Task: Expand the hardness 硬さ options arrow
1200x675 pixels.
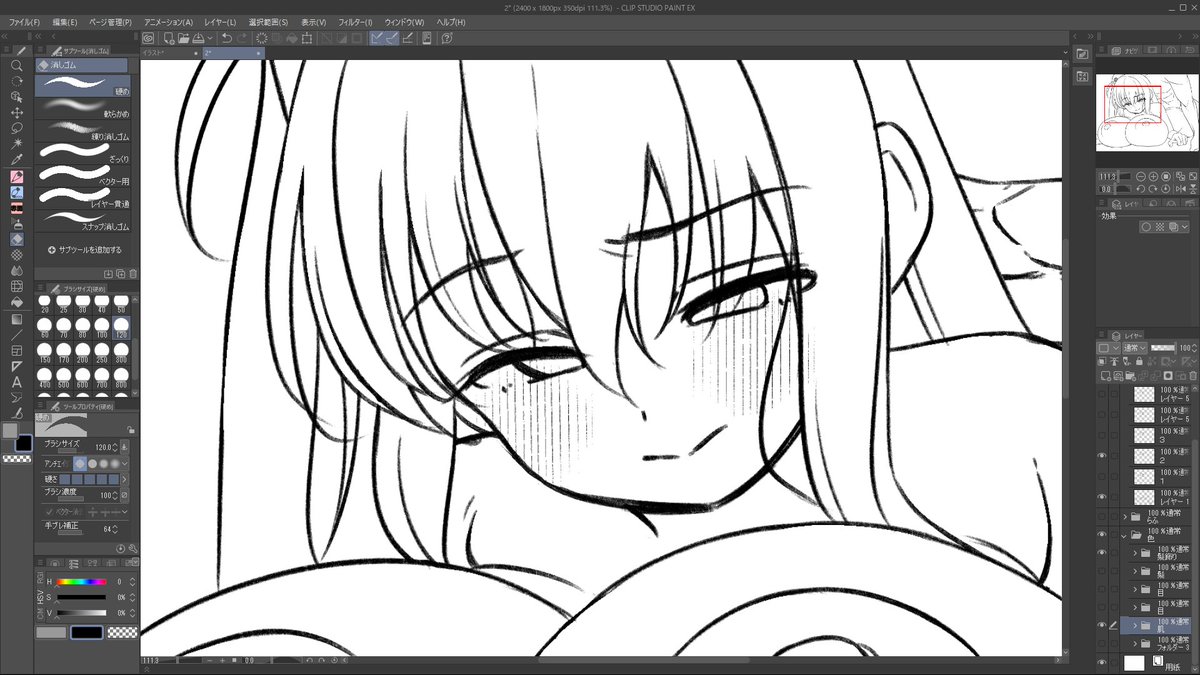Action: pyautogui.click(x=125, y=479)
